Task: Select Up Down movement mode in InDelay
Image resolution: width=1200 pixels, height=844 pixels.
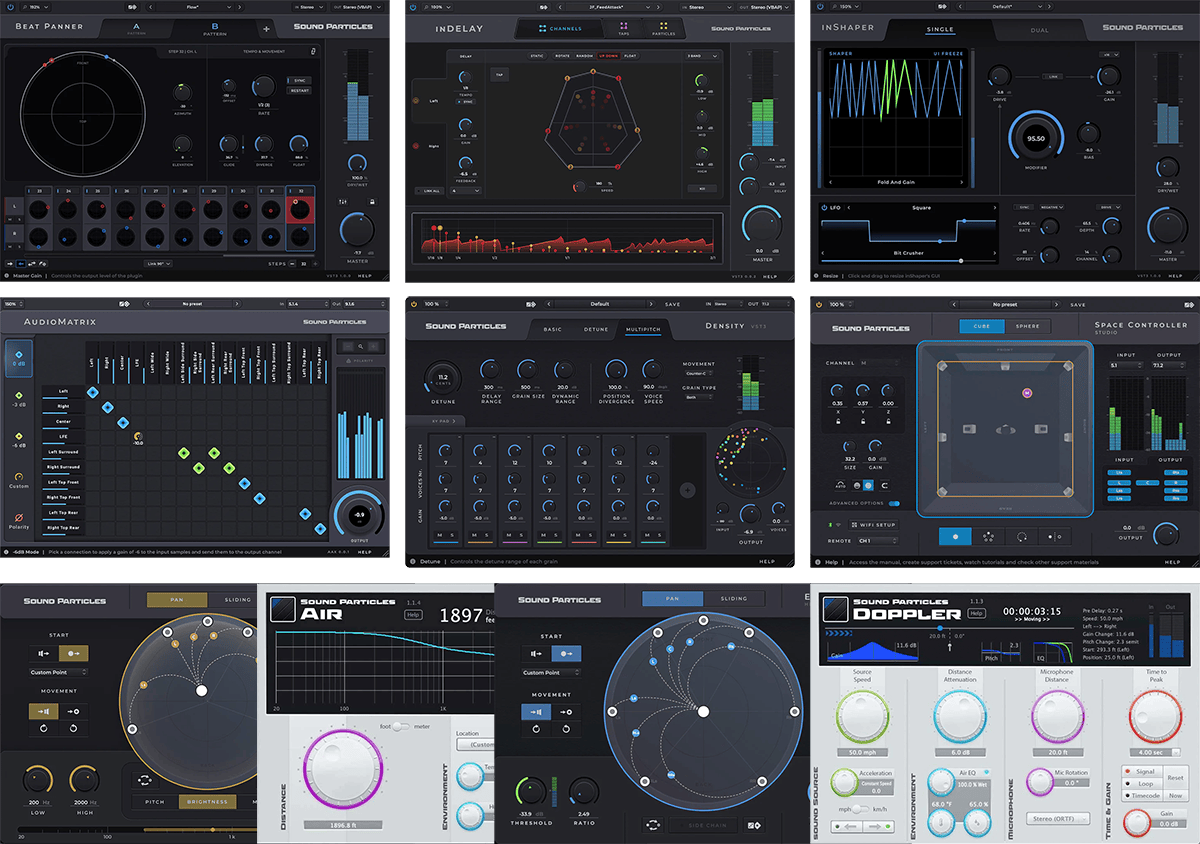Action: coord(608,56)
